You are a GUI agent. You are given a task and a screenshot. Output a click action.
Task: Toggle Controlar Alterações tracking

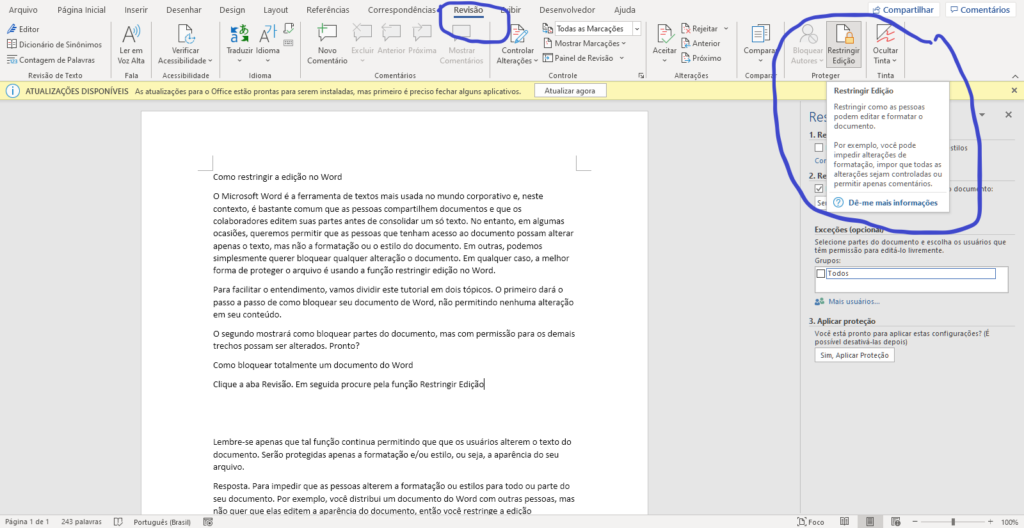coord(518,44)
